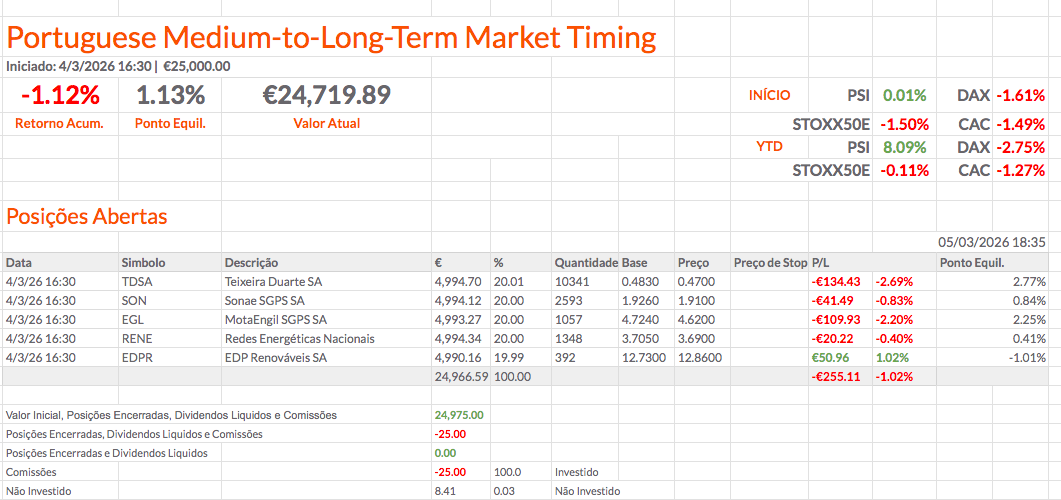
Task: Click the €50.96 profit cell
Action: pyautogui.click(x=830, y=358)
